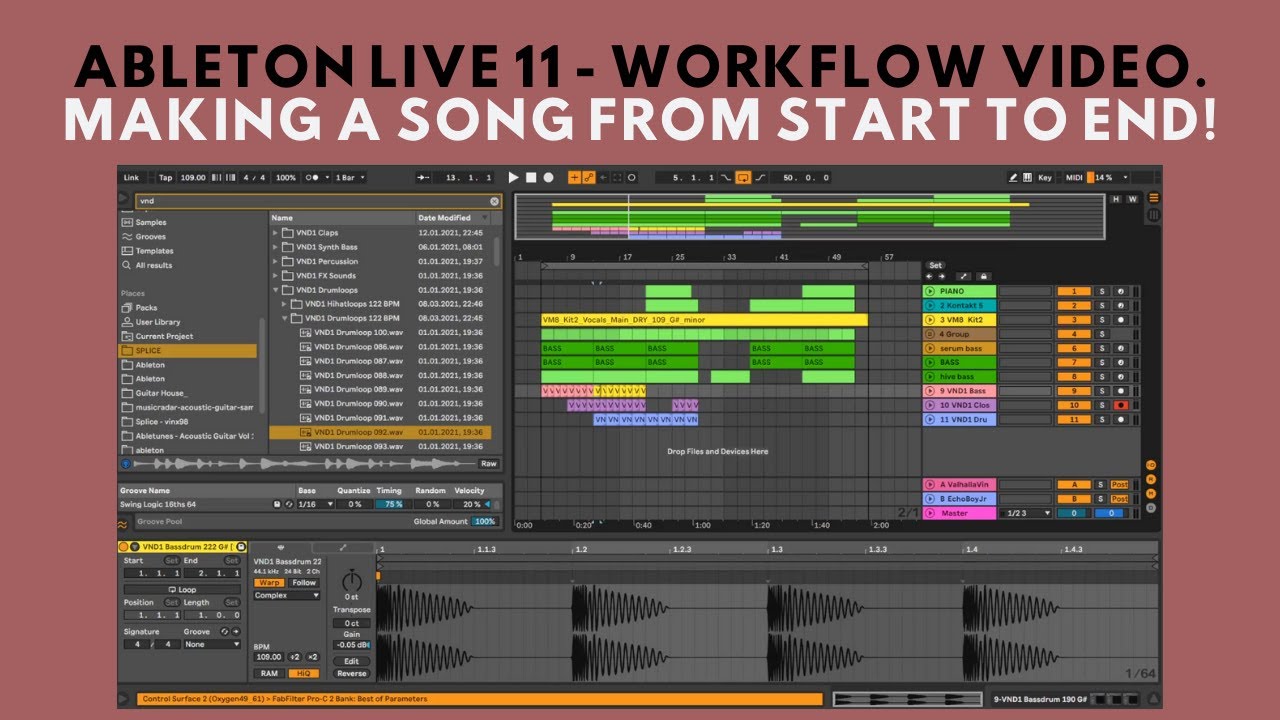
Task: Expand the VND1 FX Sounds folder
Action: pyautogui.click(x=276, y=275)
